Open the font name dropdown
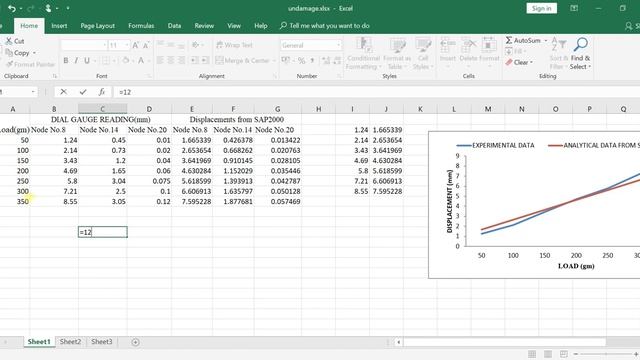 [x=104, y=45]
